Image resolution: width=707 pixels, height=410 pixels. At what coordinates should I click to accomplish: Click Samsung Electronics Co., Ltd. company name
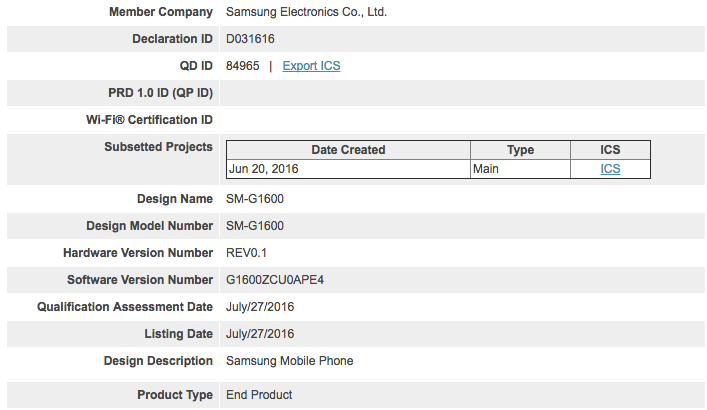click(306, 12)
